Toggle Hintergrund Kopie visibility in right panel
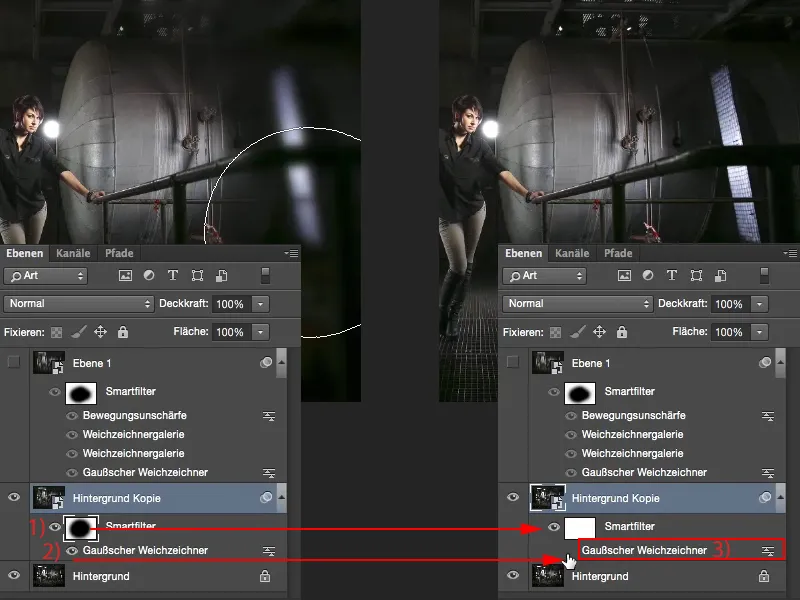This screenshot has width=800, height=600. pos(513,497)
